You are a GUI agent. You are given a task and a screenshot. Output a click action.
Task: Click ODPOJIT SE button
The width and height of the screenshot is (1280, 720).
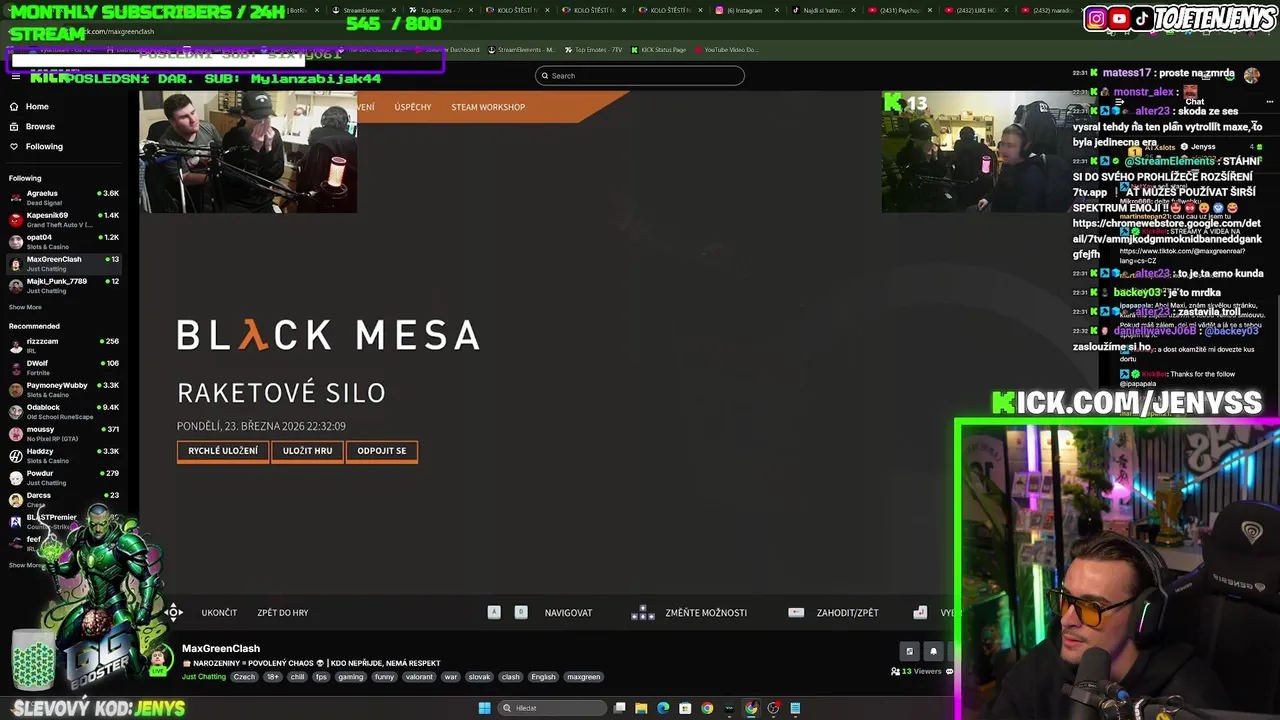pos(382,451)
